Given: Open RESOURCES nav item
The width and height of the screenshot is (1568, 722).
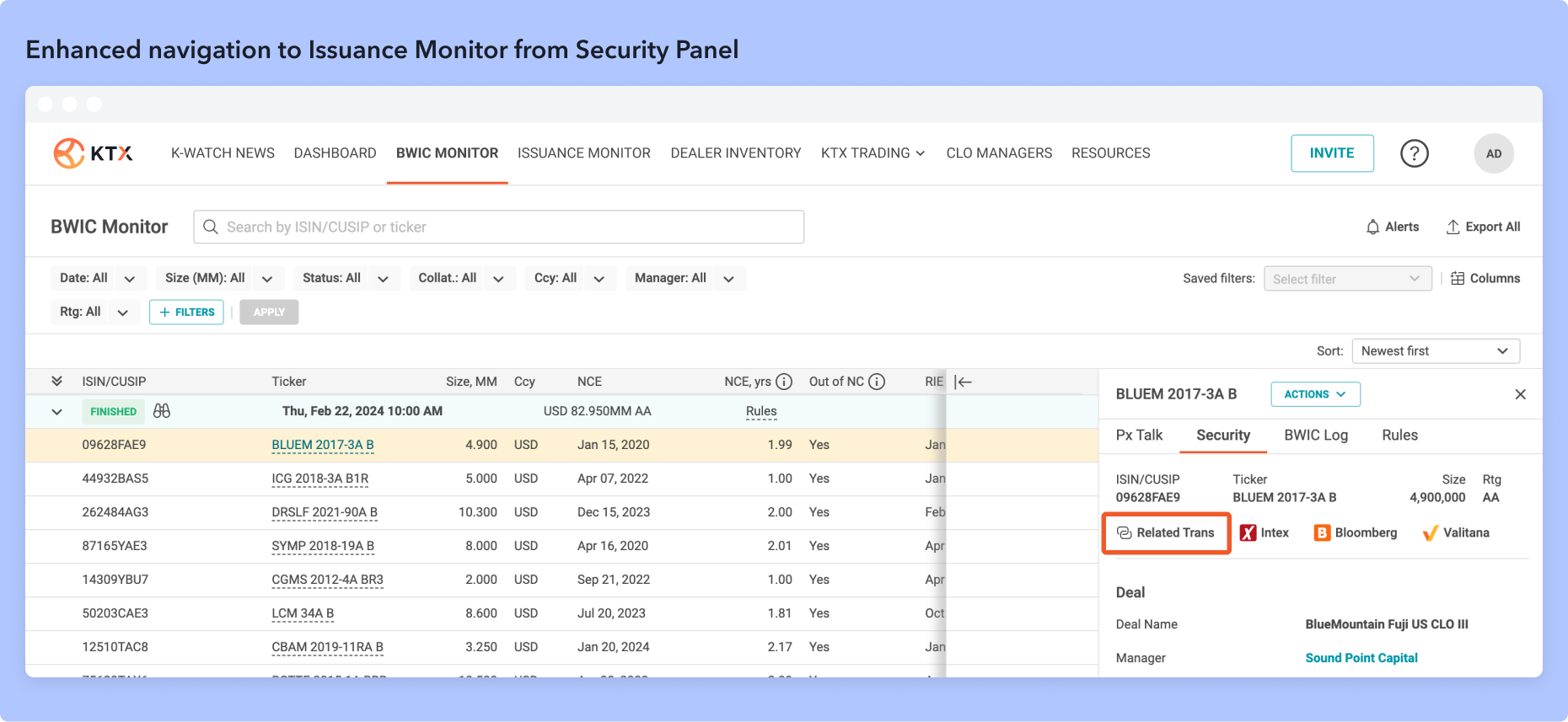Looking at the screenshot, I should point(1110,153).
